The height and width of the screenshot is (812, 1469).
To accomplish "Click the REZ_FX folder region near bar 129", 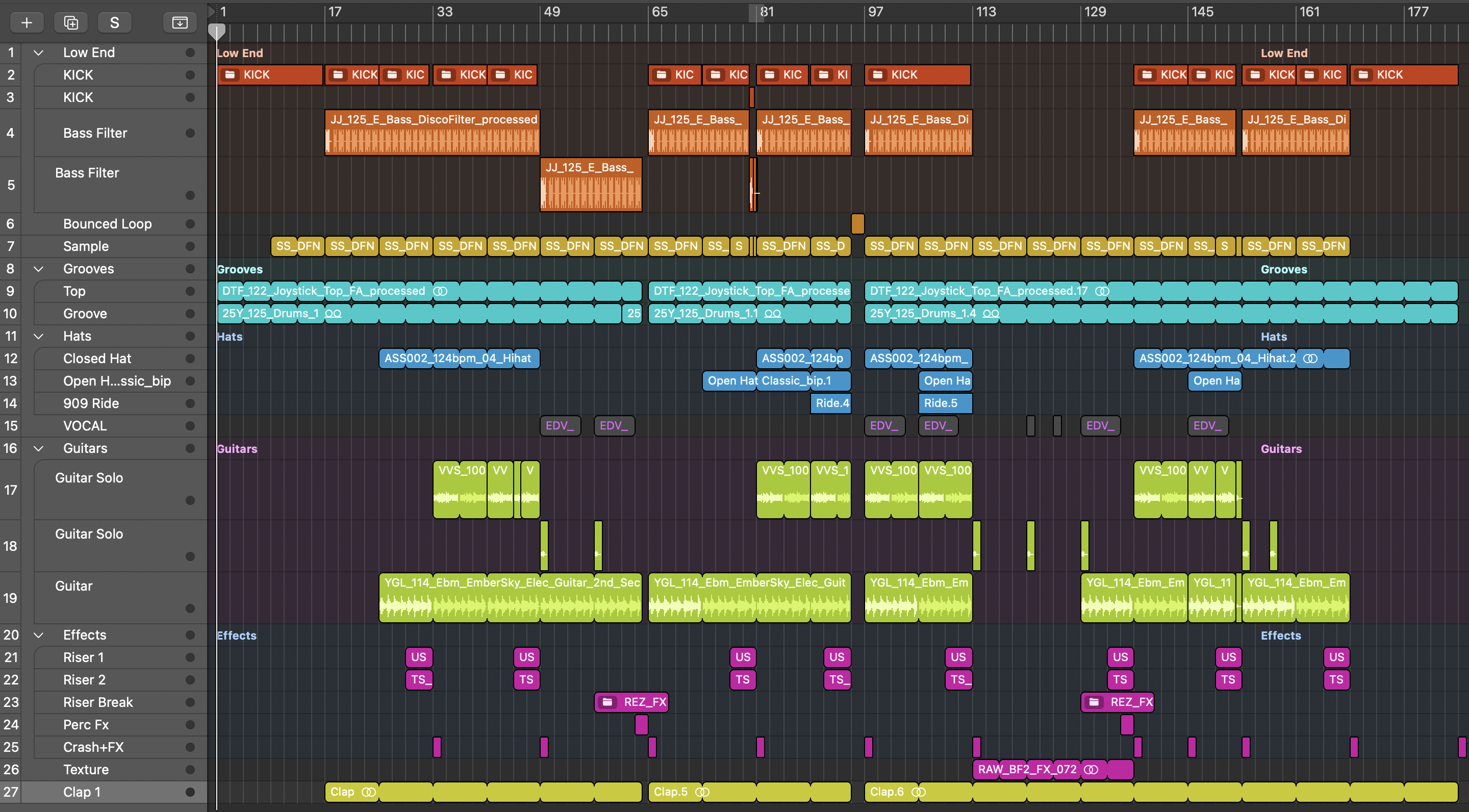I will 1117,702.
